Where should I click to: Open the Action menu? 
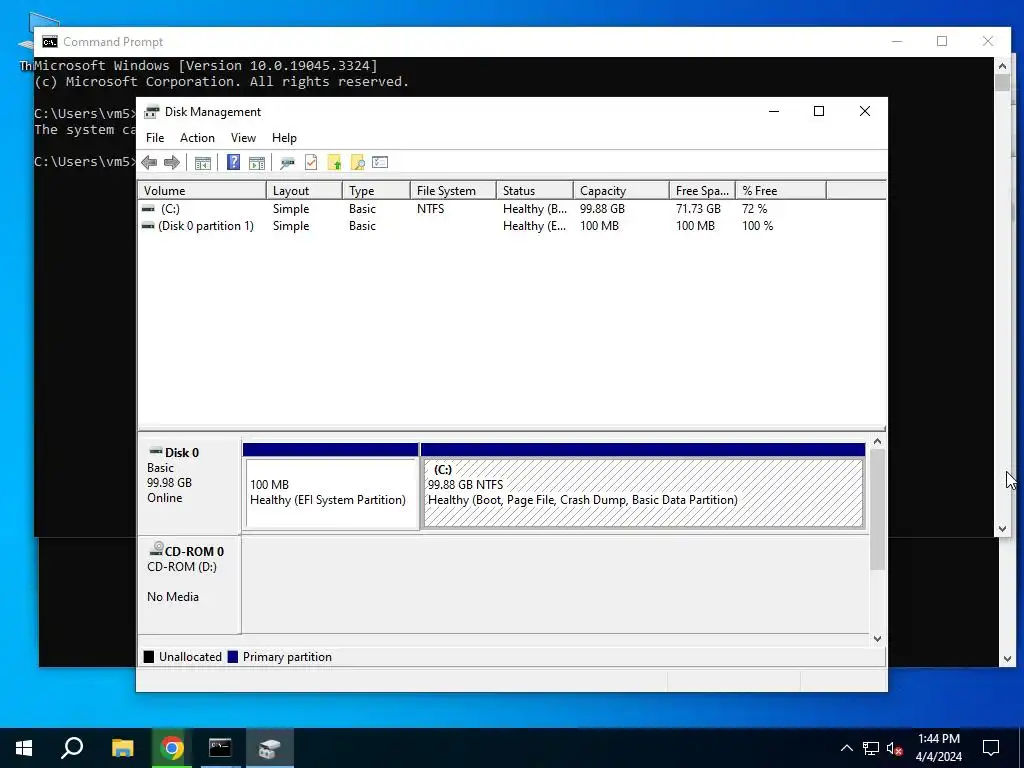197,138
